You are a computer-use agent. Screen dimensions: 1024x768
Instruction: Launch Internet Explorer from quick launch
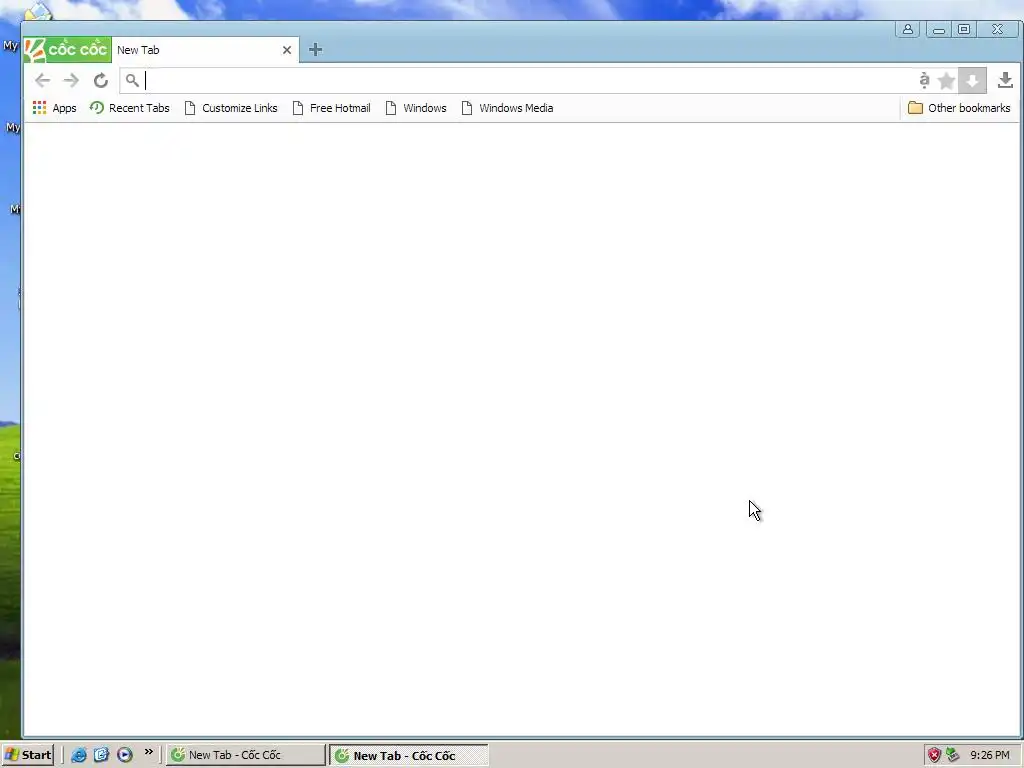point(79,755)
